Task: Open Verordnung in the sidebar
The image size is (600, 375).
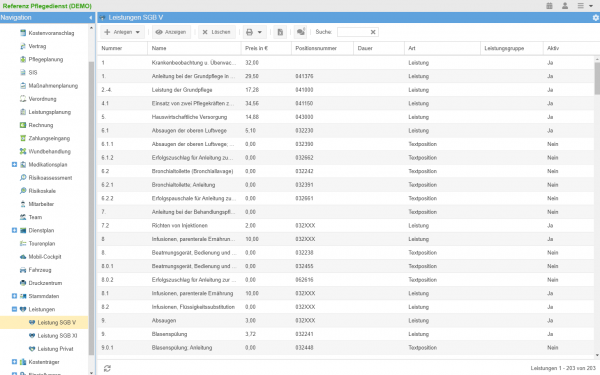Action: [38, 99]
